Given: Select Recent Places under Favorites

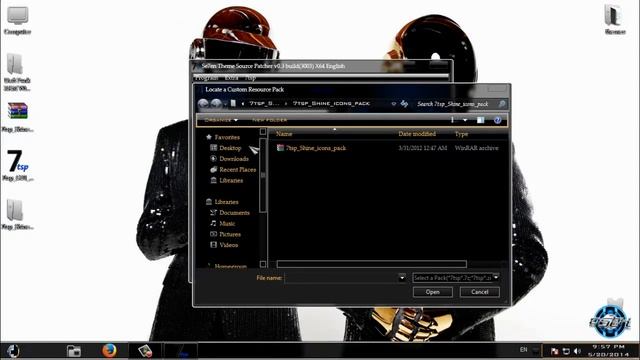Looking at the screenshot, I should click(x=233, y=170).
